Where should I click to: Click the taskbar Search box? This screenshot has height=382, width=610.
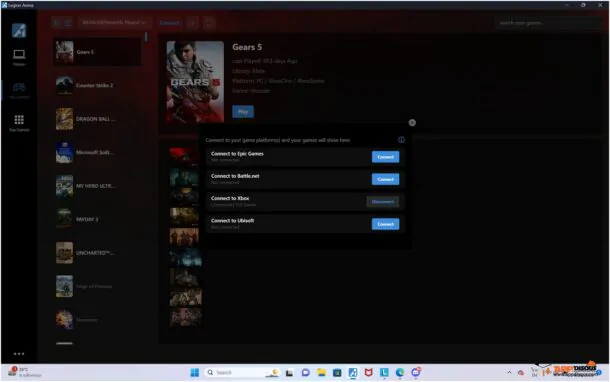(x=242, y=373)
